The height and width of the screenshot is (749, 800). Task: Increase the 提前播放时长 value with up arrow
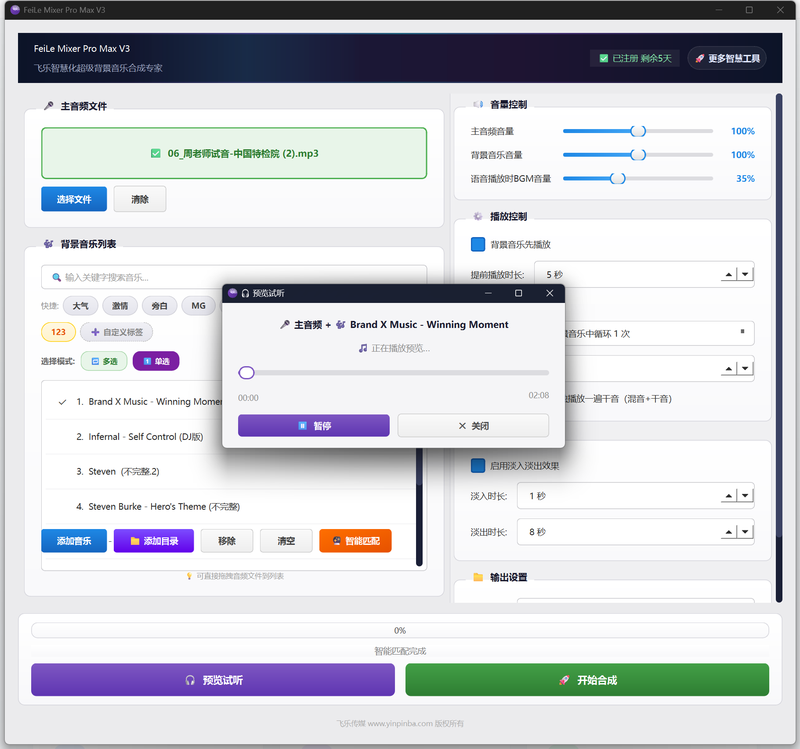coord(728,275)
